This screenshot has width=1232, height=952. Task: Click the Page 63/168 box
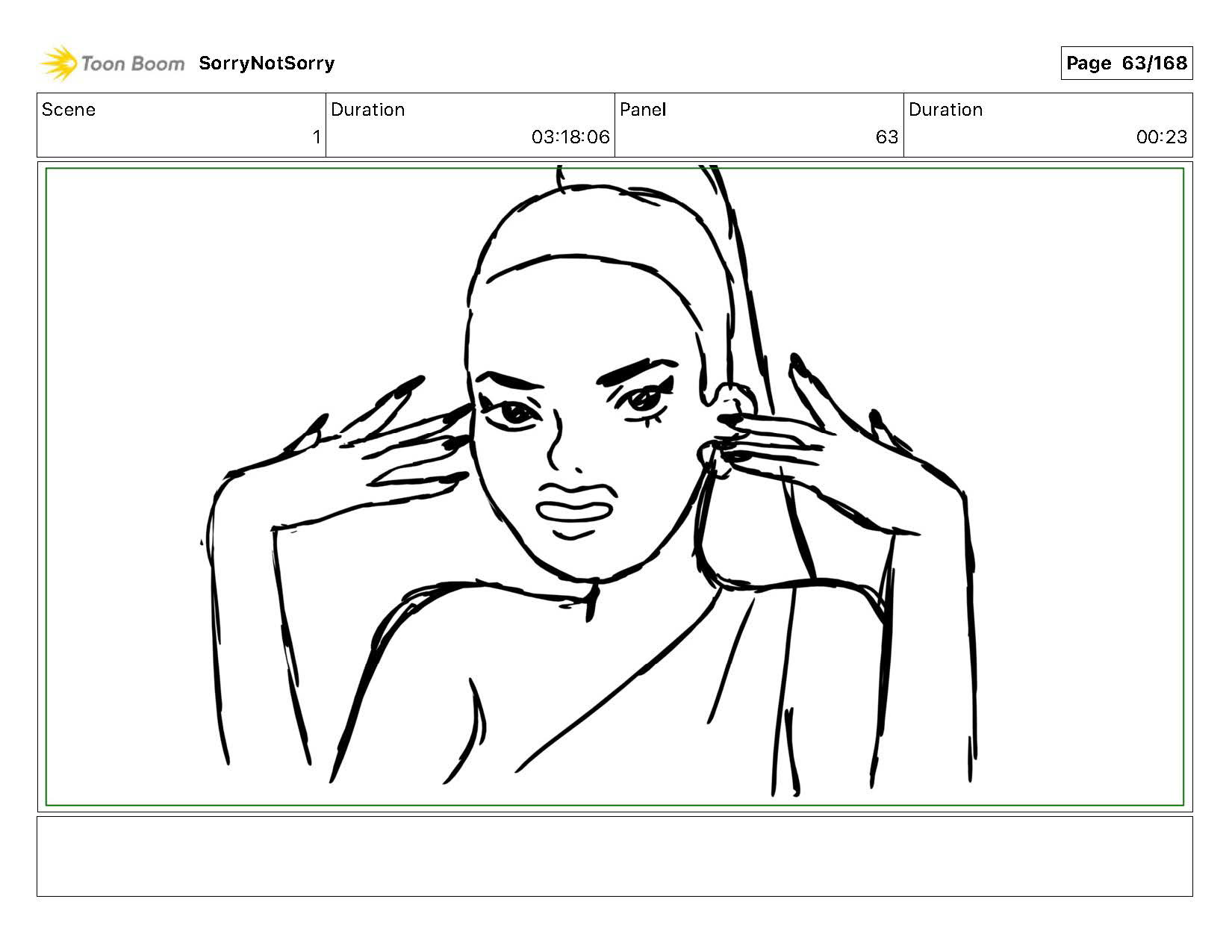coord(1126,63)
